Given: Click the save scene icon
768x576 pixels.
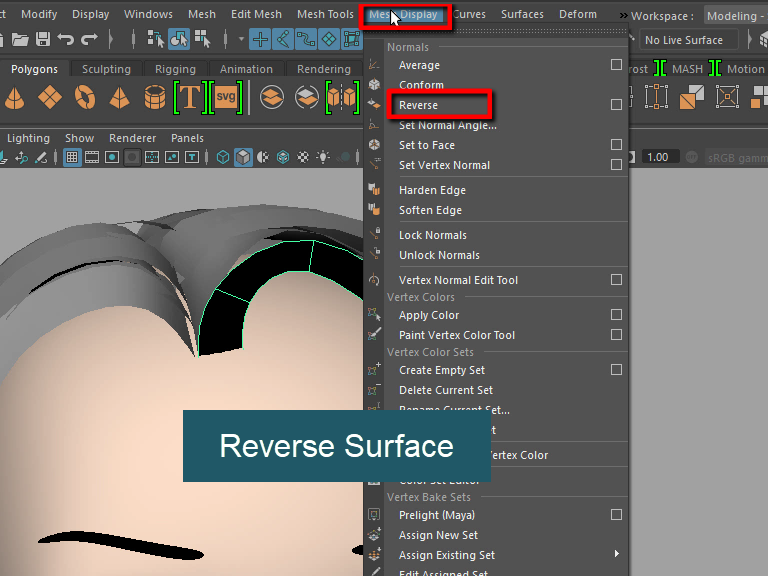Looking at the screenshot, I should click(x=43, y=39).
